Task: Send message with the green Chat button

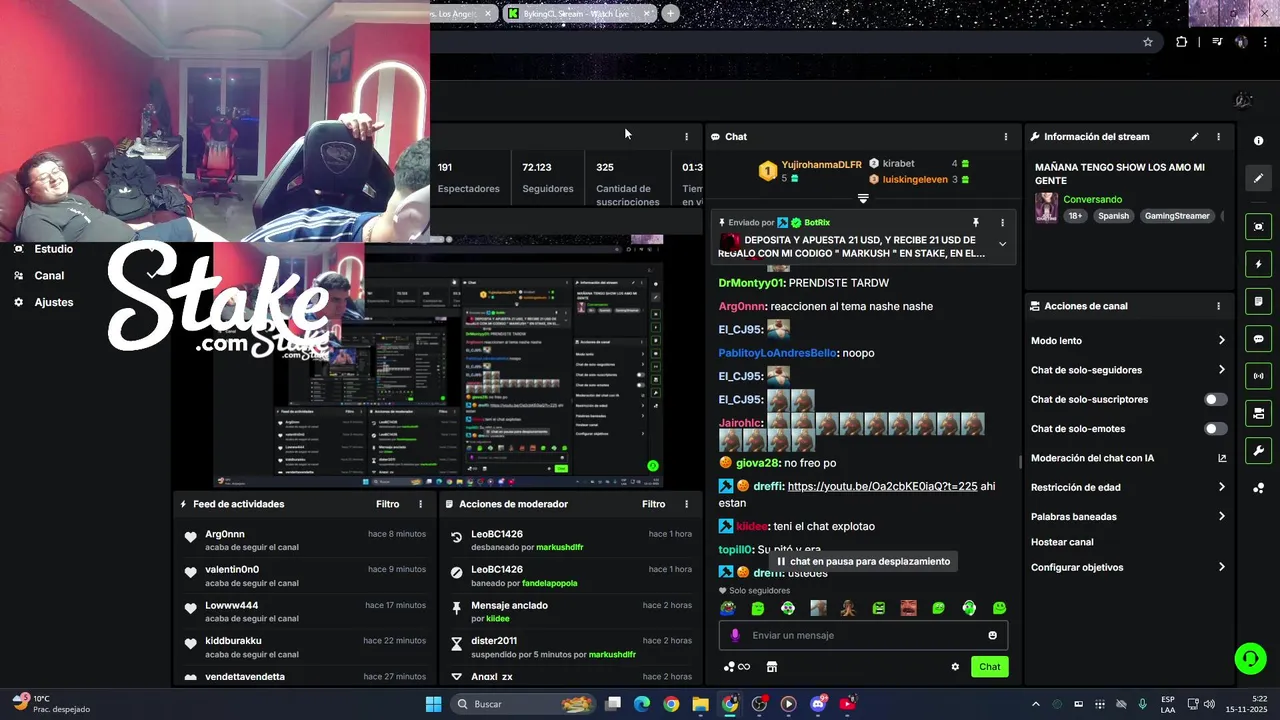Action: (989, 667)
